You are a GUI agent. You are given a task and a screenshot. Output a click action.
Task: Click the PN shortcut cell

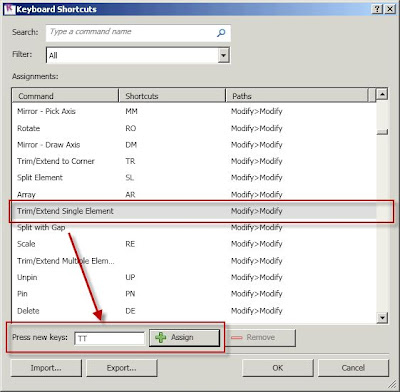(x=130, y=294)
